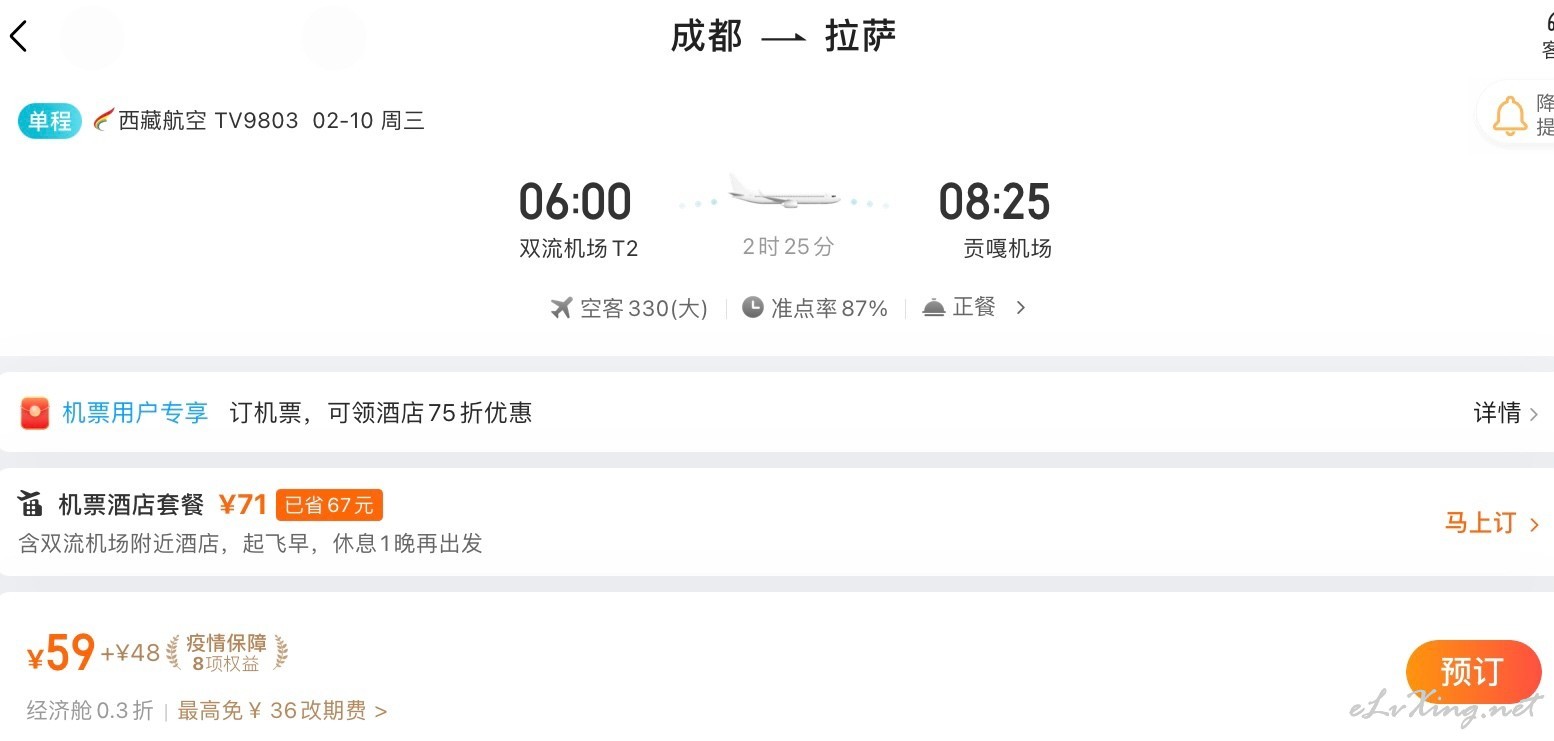Viewport: 1554px width, 741px height.
Task: Open 疫情保障 8项权益 badge
Action: (227, 652)
